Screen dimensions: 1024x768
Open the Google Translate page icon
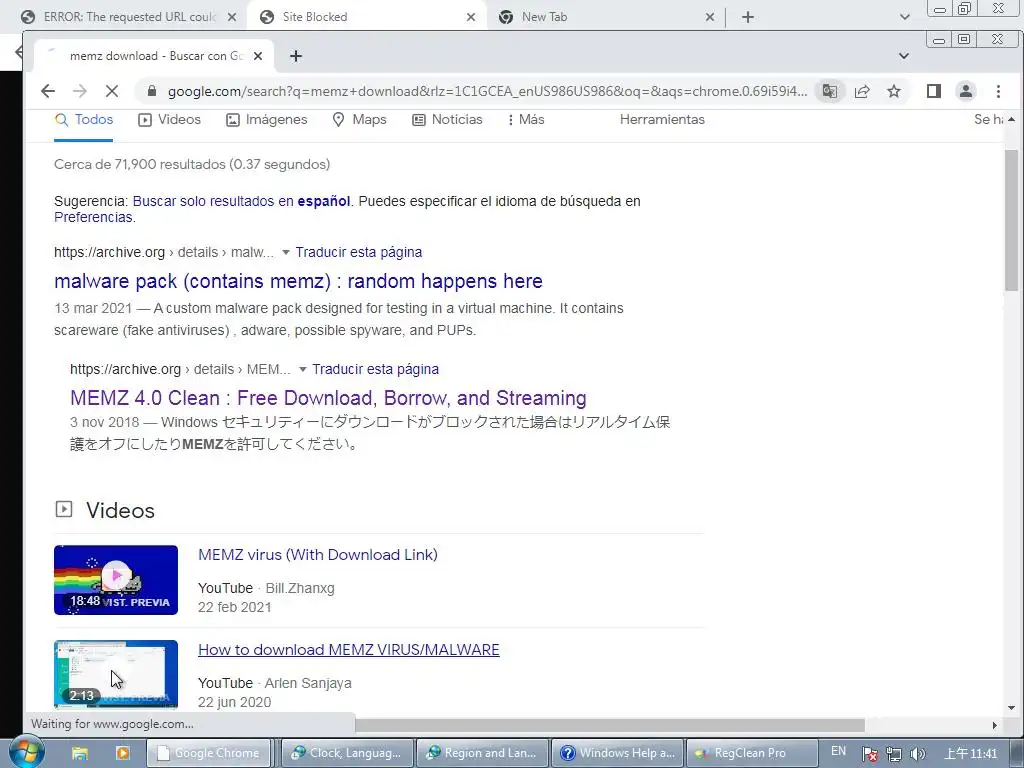[829, 91]
